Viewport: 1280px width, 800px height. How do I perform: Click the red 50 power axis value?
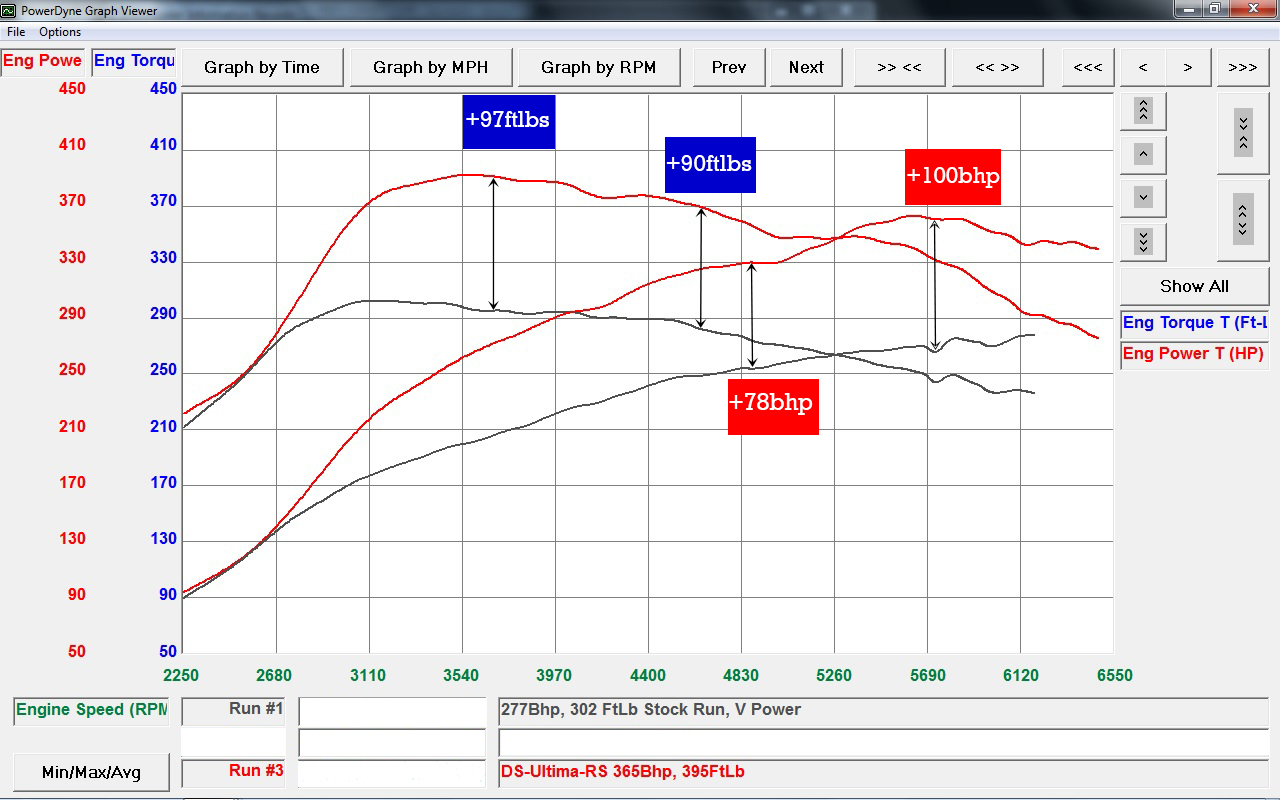76,651
